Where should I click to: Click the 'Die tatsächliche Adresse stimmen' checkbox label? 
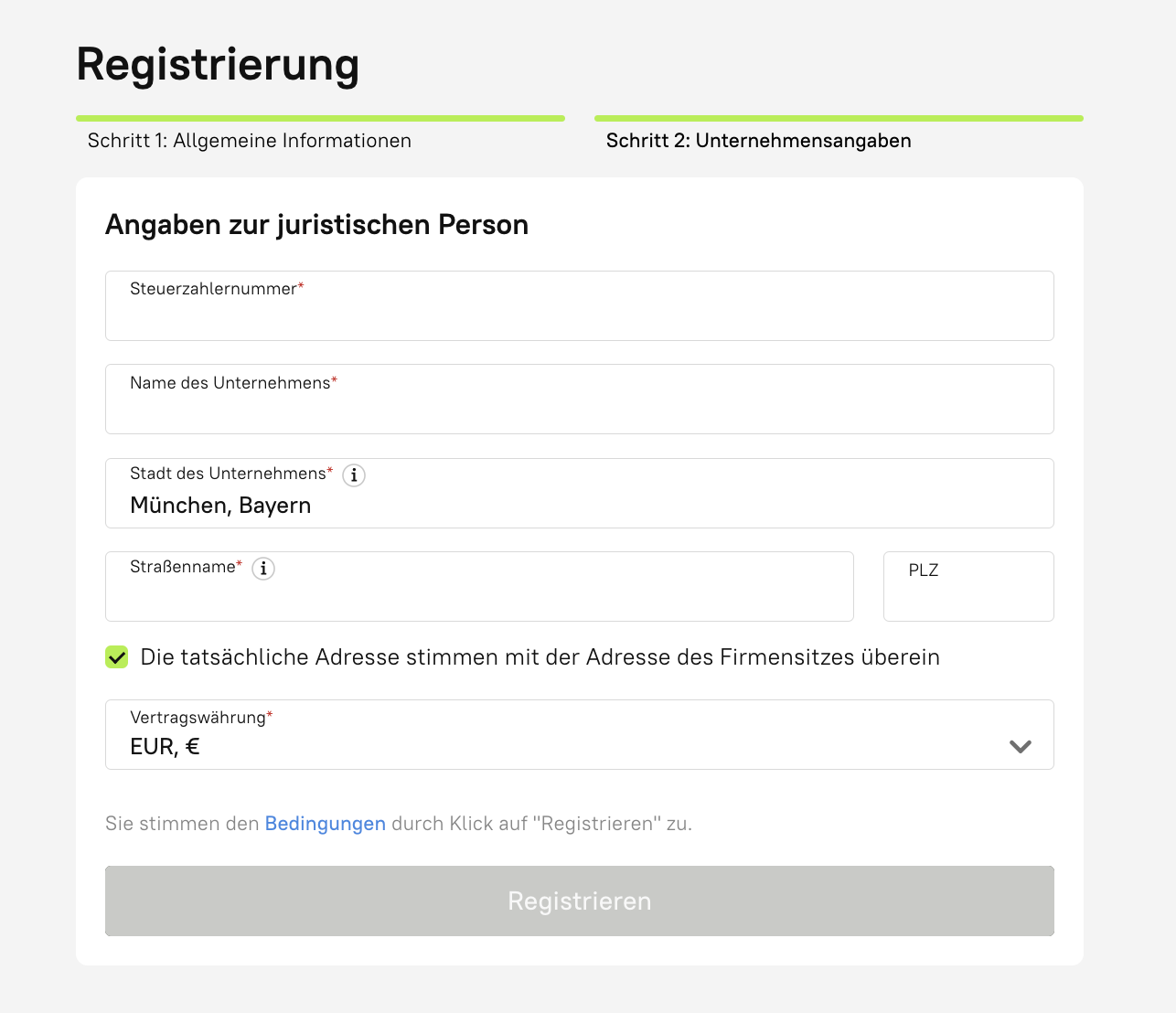540,657
